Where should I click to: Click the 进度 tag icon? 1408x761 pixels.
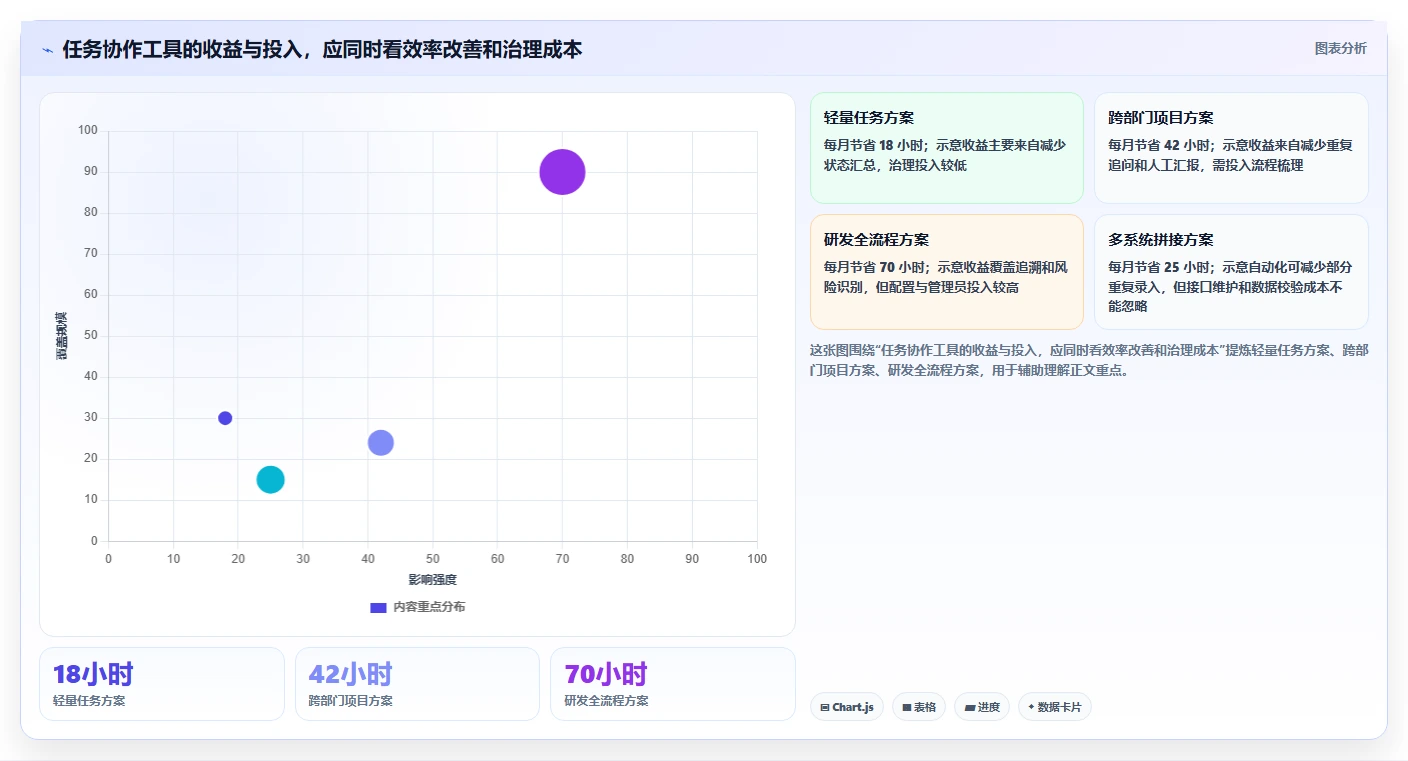[970, 707]
